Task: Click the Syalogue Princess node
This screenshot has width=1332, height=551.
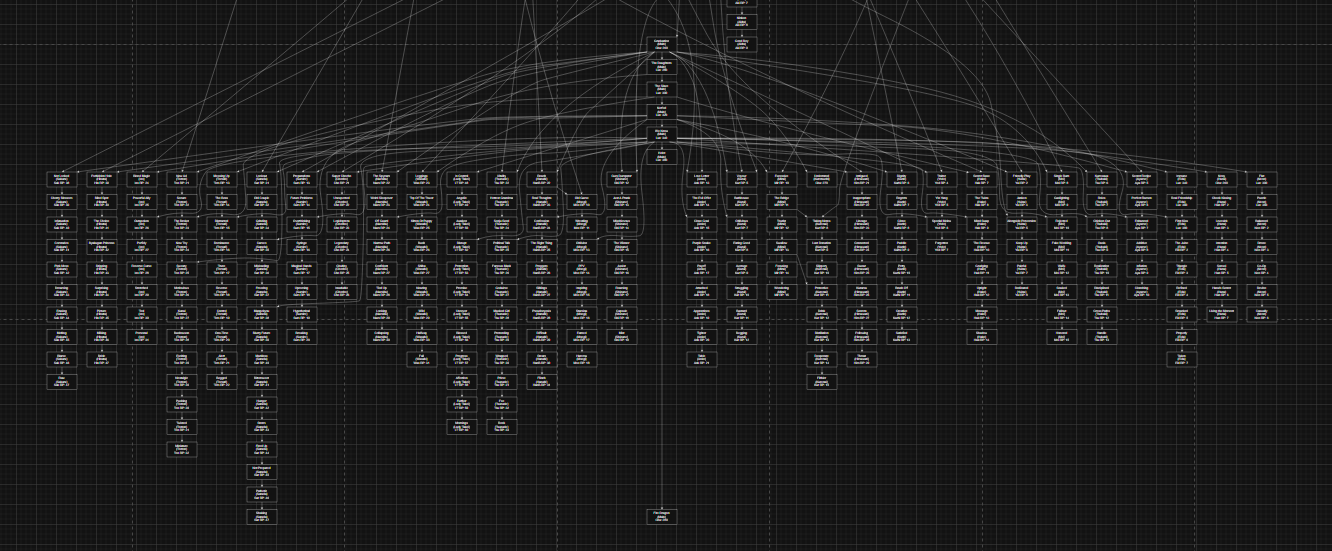Action: point(101,245)
